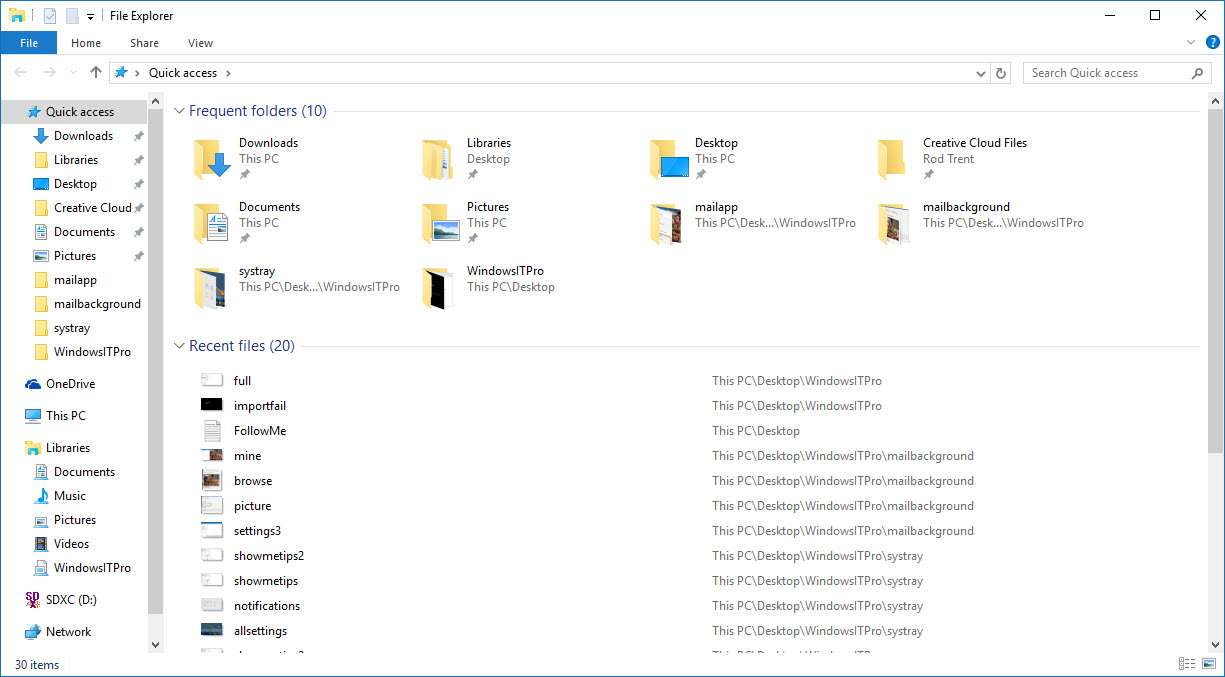Open the Customize Quick Access Toolbar dropdown
This screenshot has height=677, width=1225.
pos(90,15)
